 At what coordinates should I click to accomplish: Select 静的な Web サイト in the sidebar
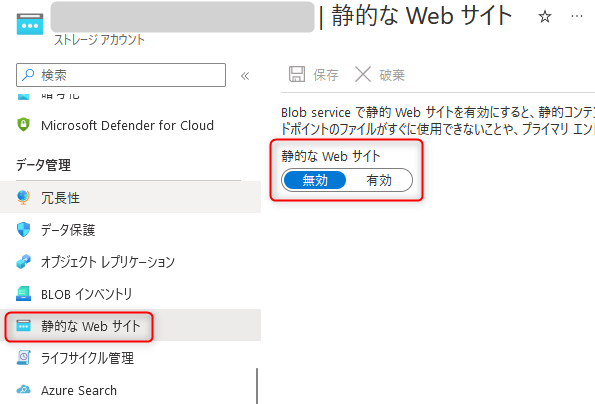[131, 325]
